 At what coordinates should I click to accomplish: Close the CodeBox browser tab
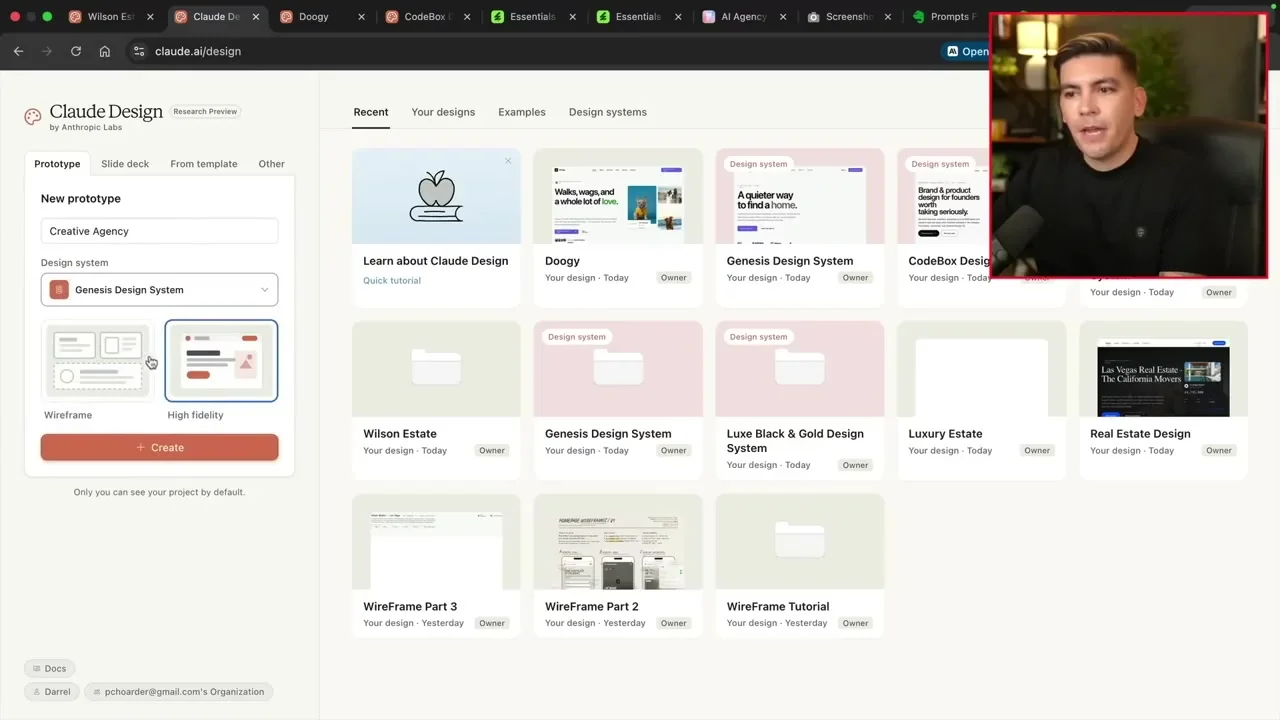(x=466, y=17)
